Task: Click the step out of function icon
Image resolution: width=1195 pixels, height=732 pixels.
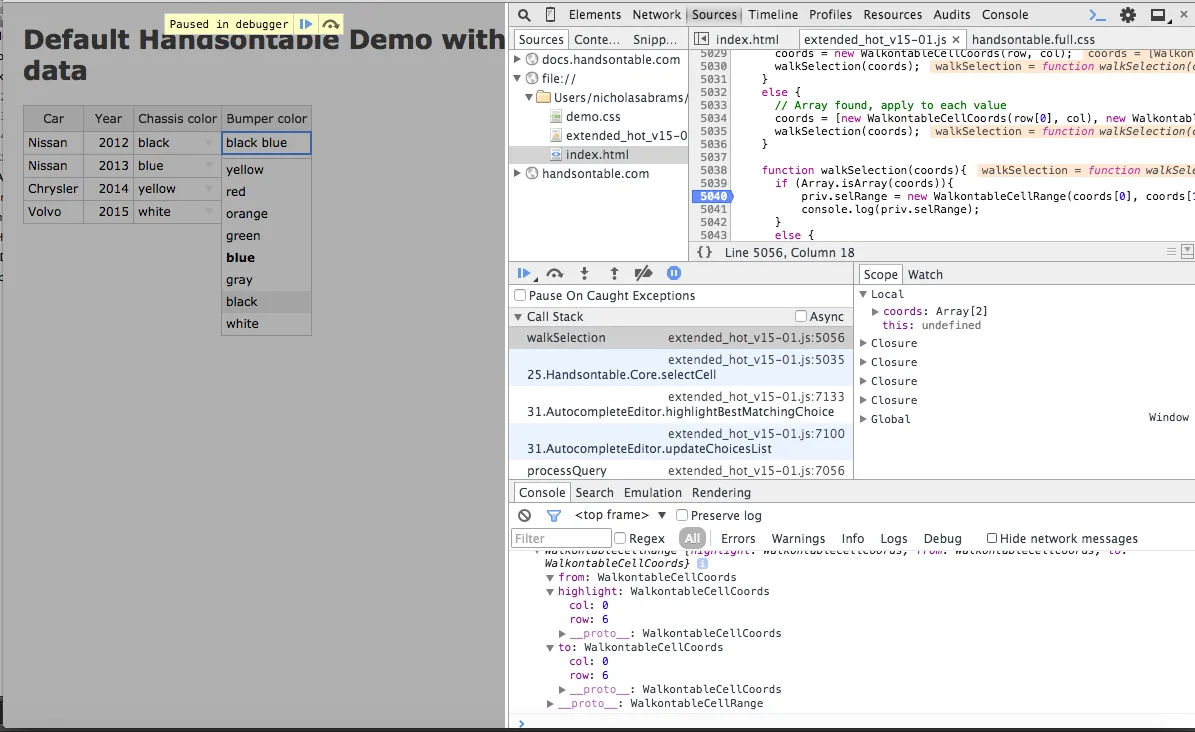Action: [614, 273]
